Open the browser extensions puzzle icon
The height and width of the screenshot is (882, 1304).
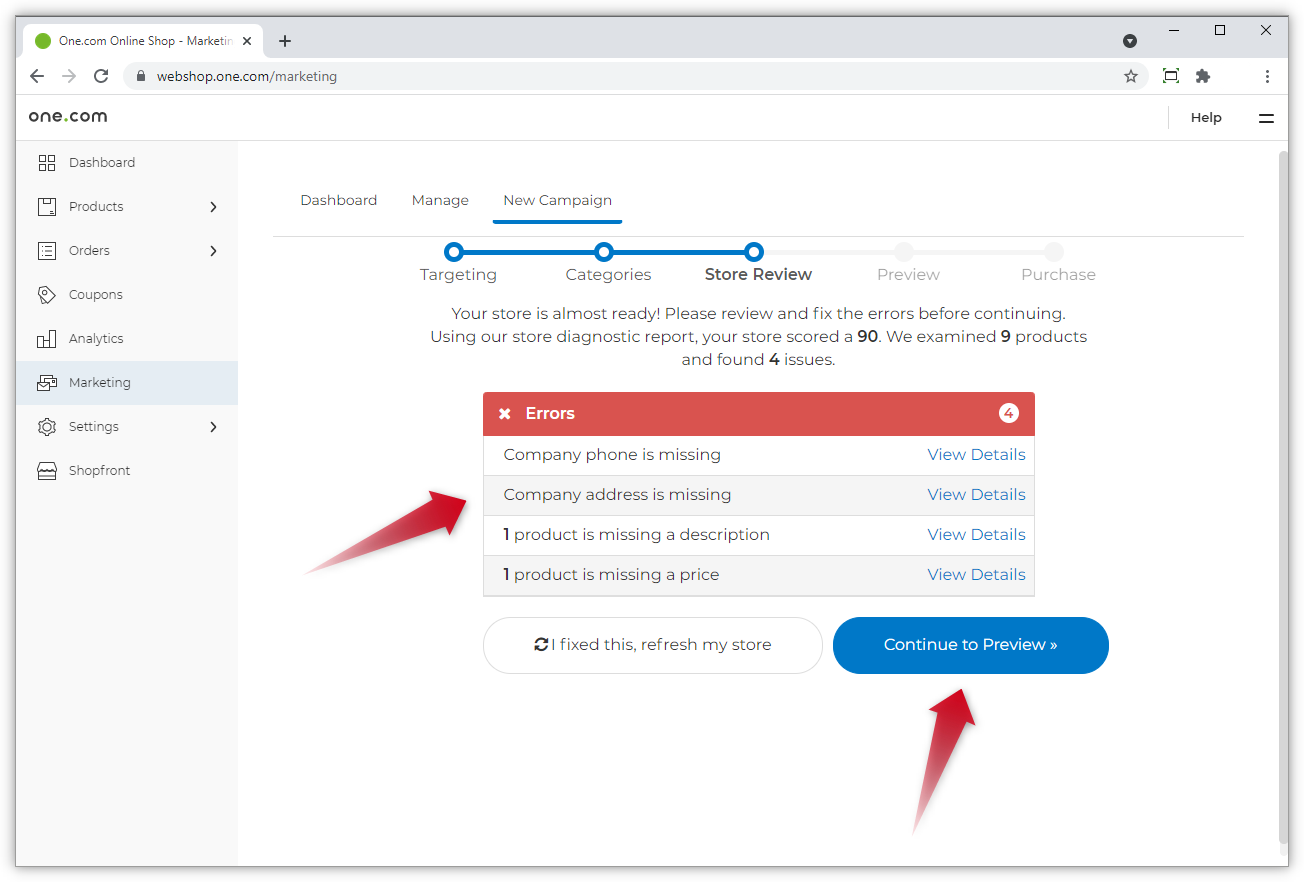coord(1203,76)
